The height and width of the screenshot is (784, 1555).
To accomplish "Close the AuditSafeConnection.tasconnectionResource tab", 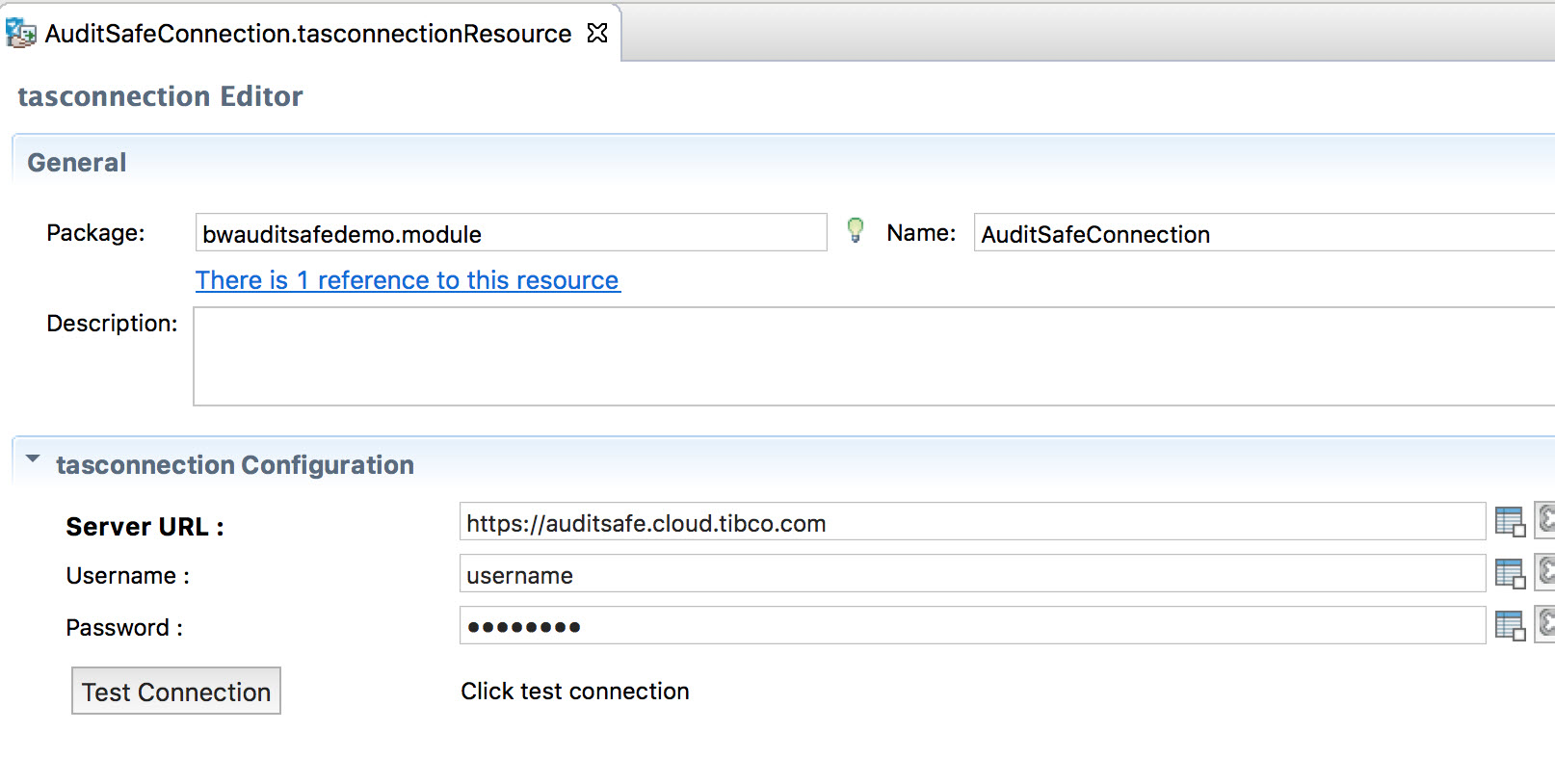I will coord(597,33).
